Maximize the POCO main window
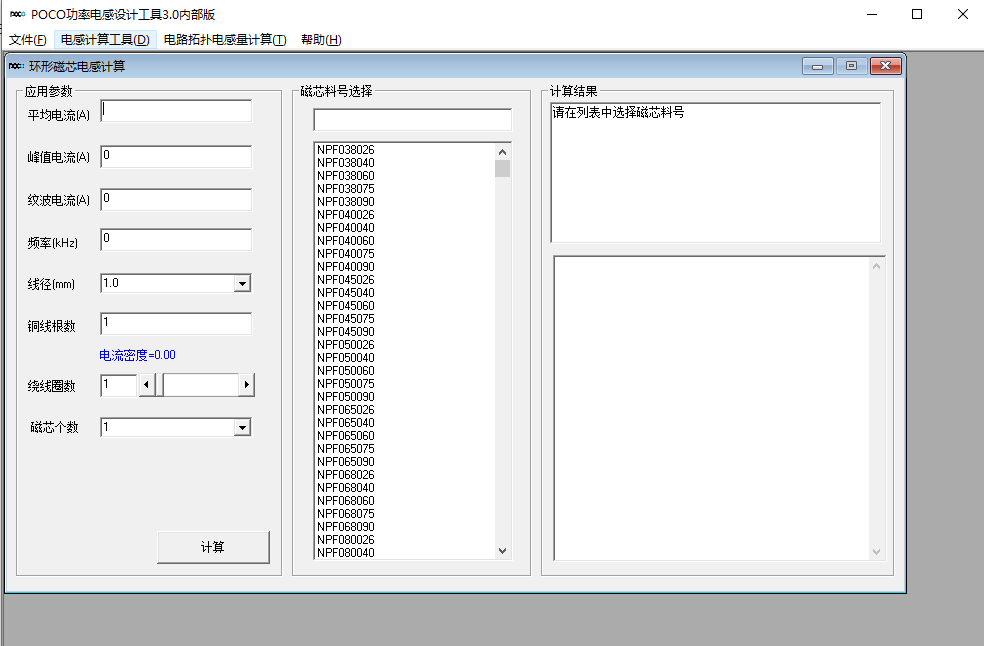The width and height of the screenshot is (984, 646). pyautogui.click(x=917, y=14)
